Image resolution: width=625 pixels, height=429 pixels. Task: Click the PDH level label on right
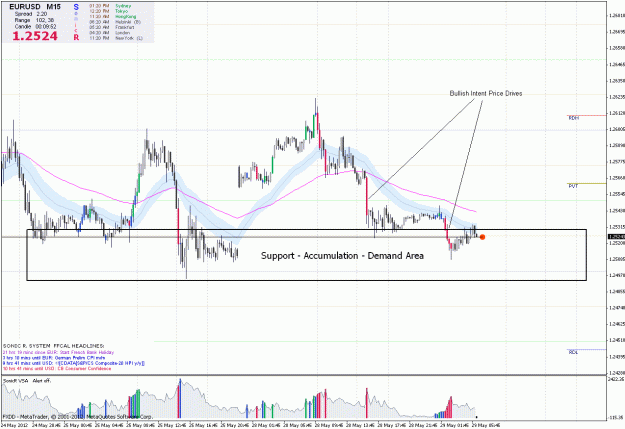tap(574, 118)
